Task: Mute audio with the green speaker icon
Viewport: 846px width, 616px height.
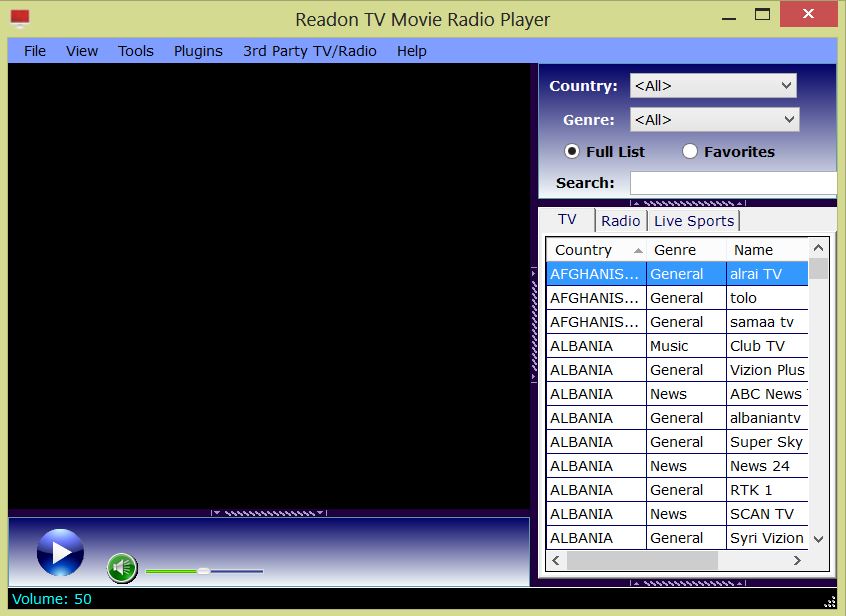Action: 122,568
